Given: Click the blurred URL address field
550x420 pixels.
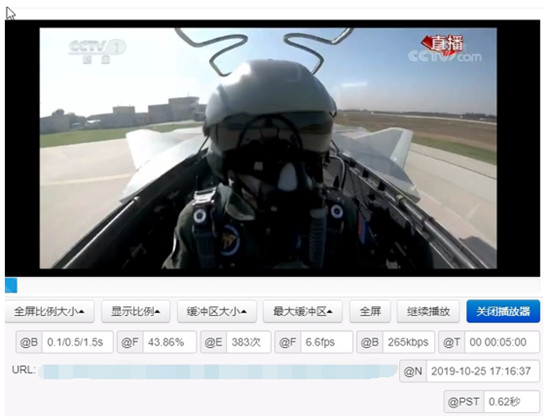Looking at the screenshot, I should pyautogui.click(x=217, y=371).
